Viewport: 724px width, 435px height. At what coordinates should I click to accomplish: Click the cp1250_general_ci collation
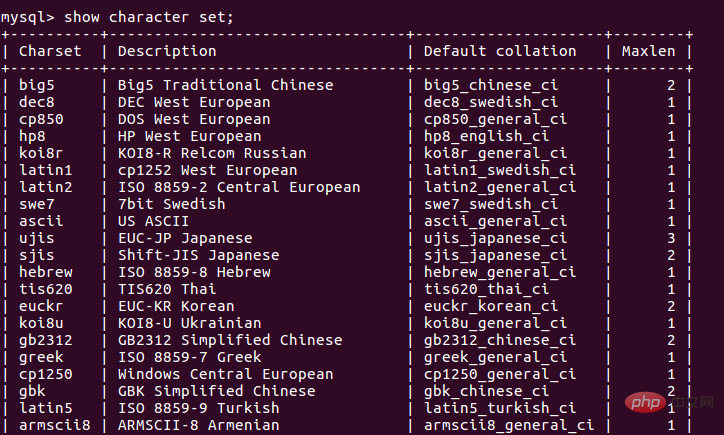click(500, 375)
